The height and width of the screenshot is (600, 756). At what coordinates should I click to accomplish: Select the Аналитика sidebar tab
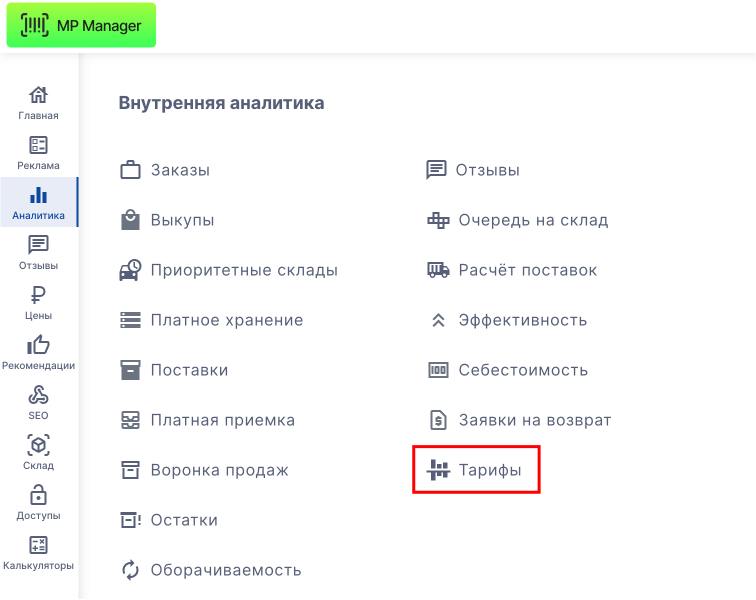click(x=38, y=202)
